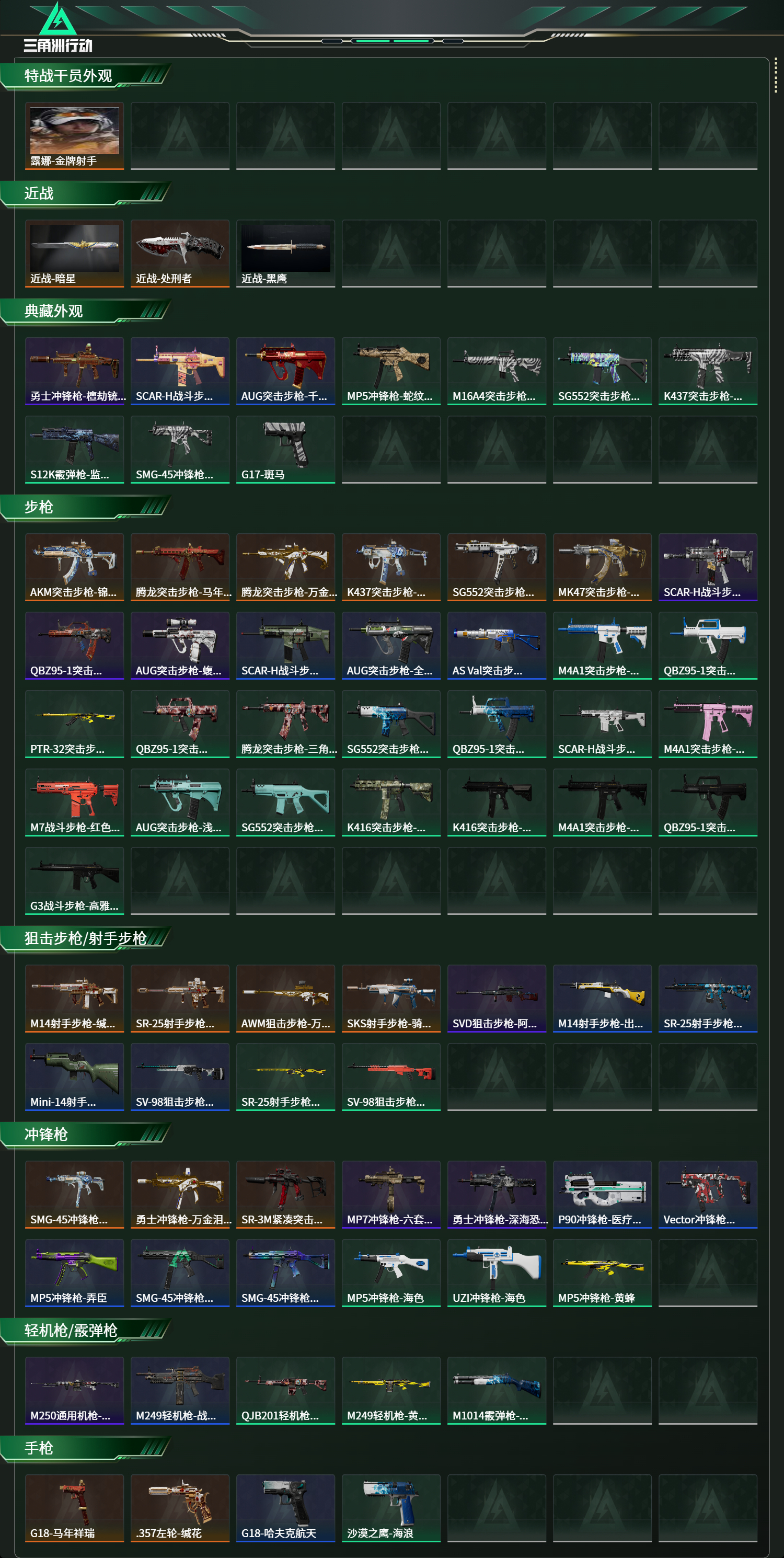
Task: Open the G3战斗步枪-高雅 rifle card
Action: pyautogui.click(x=74, y=880)
